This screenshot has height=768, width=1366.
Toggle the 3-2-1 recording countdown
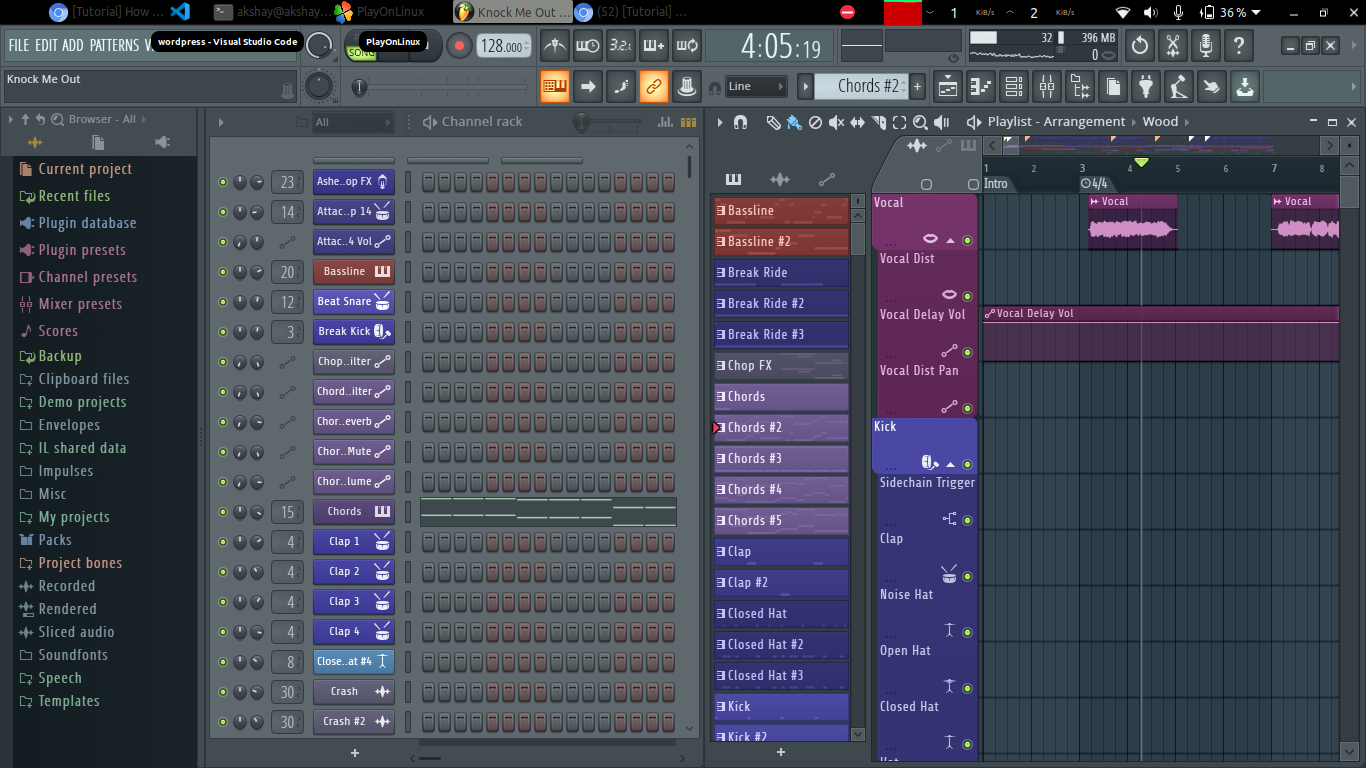(621, 46)
